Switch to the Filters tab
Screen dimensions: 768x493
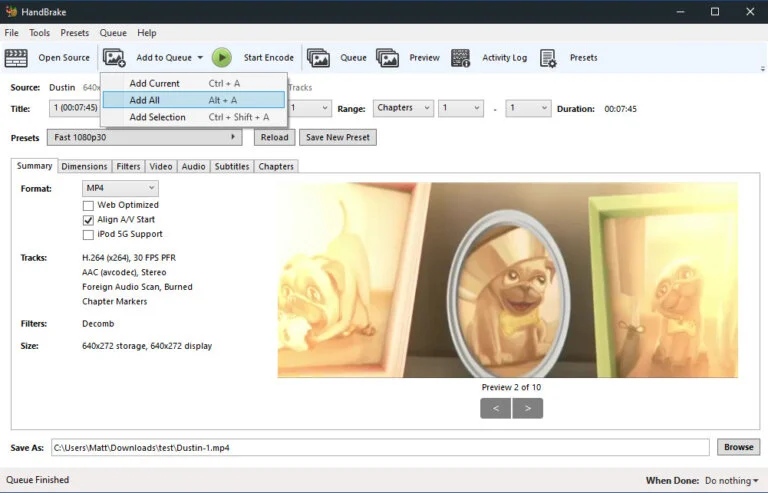(x=128, y=166)
